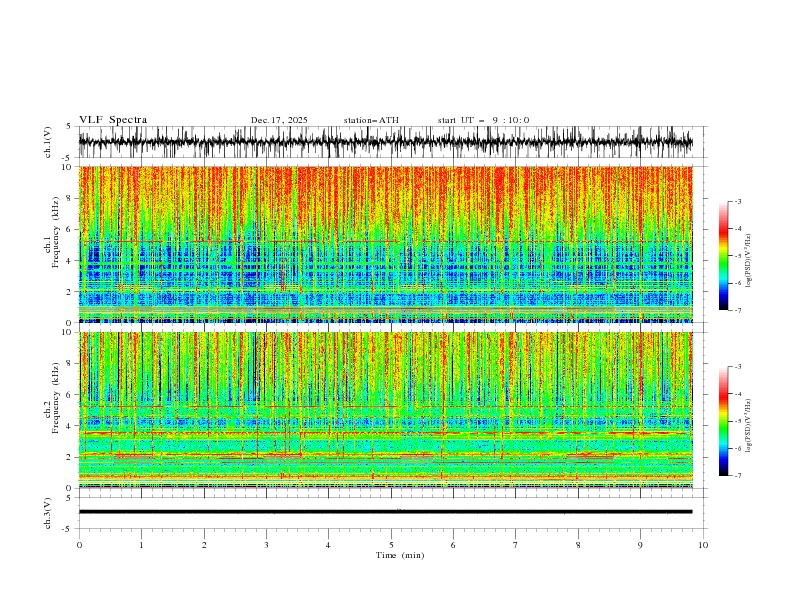The image size is (792, 612).
Task: Click the ch.3 flat voltage trace
Action: (x=385, y=512)
